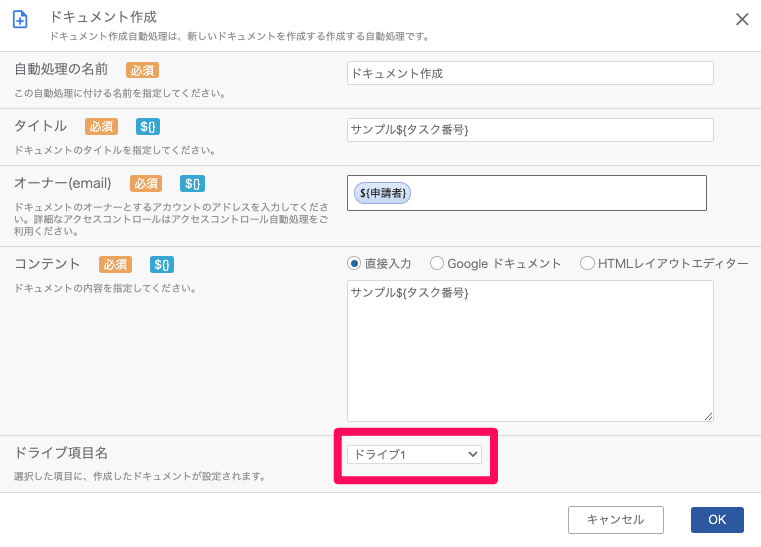Close the document creation dialog
The height and width of the screenshot is (547, 761).
coord(742,19)
